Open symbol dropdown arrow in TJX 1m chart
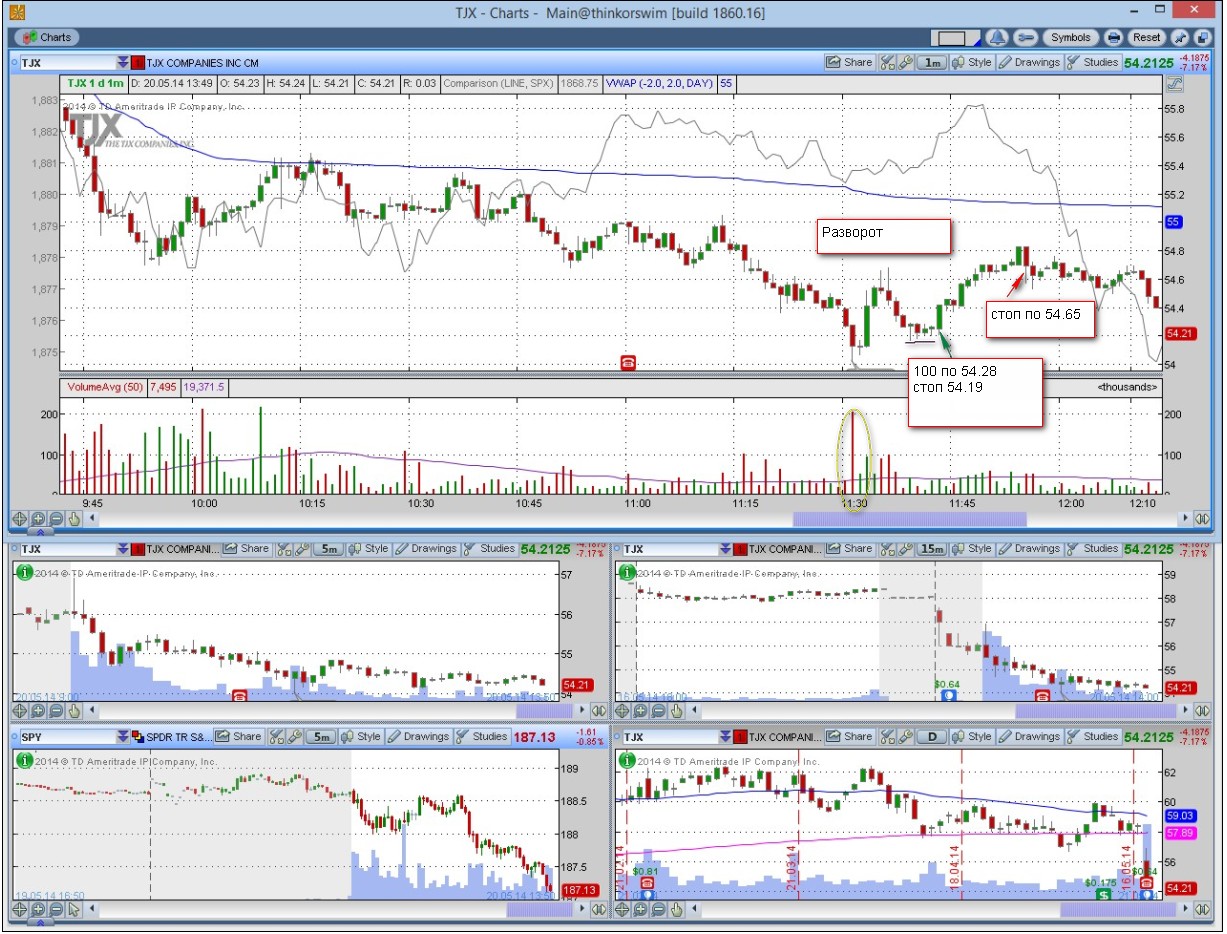The image size is (1227, 934). [x=123, y=62]
